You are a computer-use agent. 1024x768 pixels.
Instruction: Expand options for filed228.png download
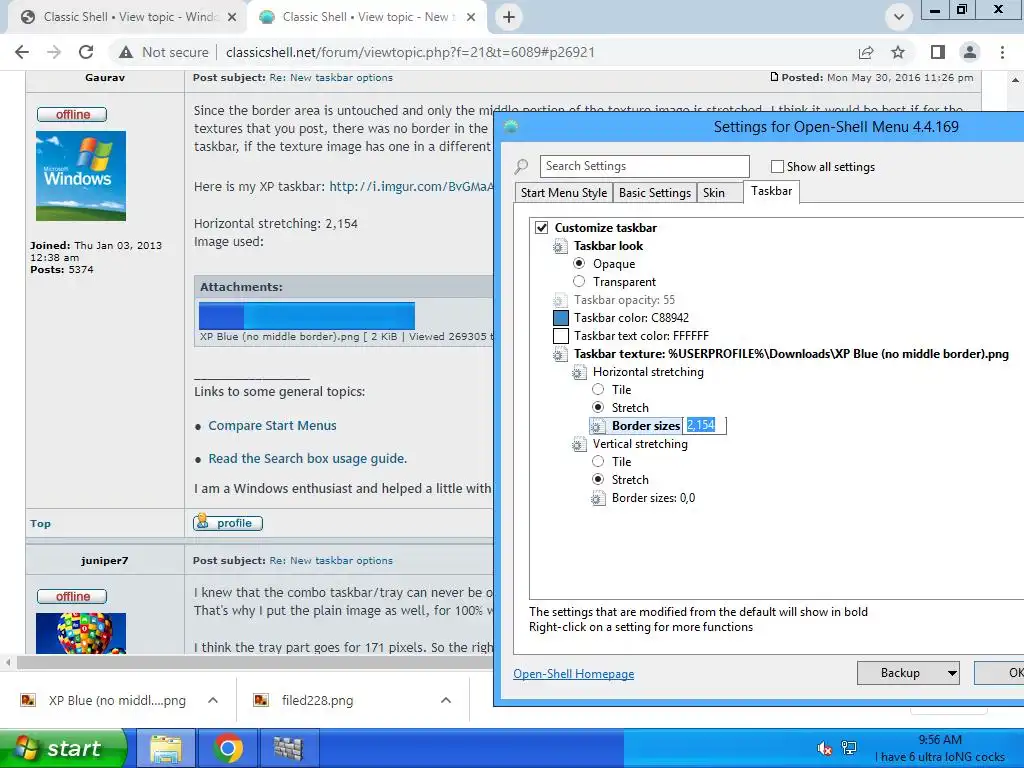446,701
